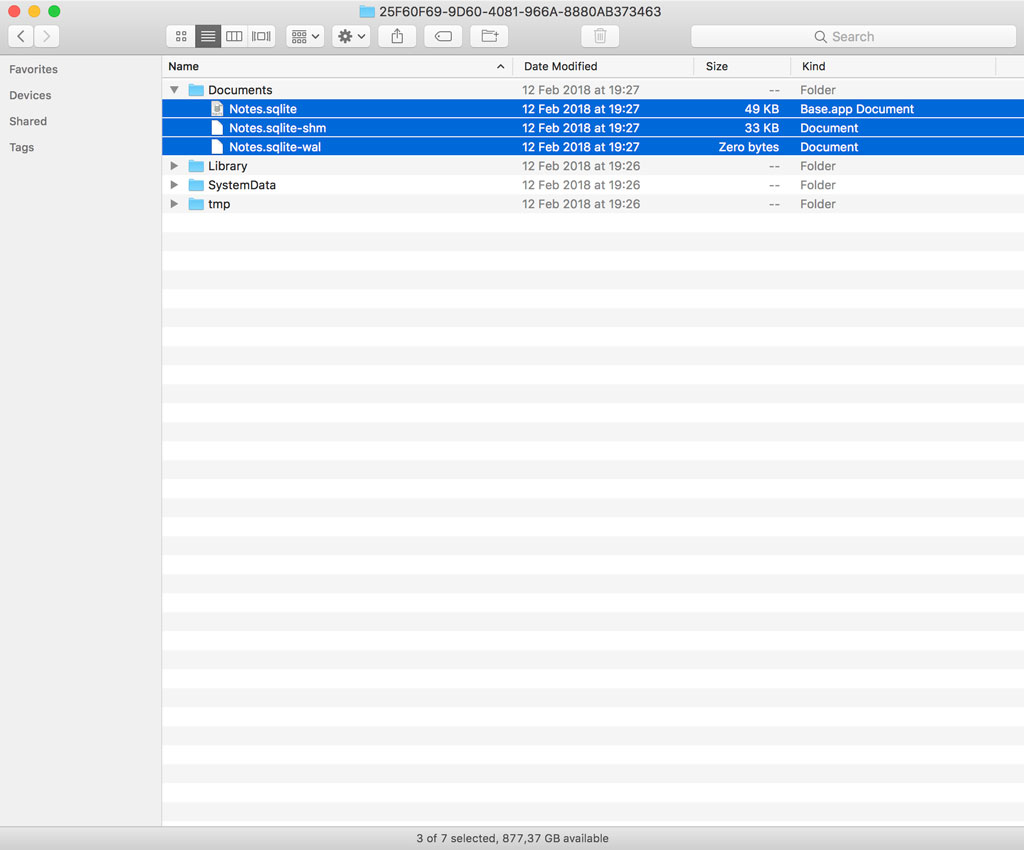Viewport: 1024px width, 850px height.
Task: Click into the Search field
Action: tap(853, 36)
